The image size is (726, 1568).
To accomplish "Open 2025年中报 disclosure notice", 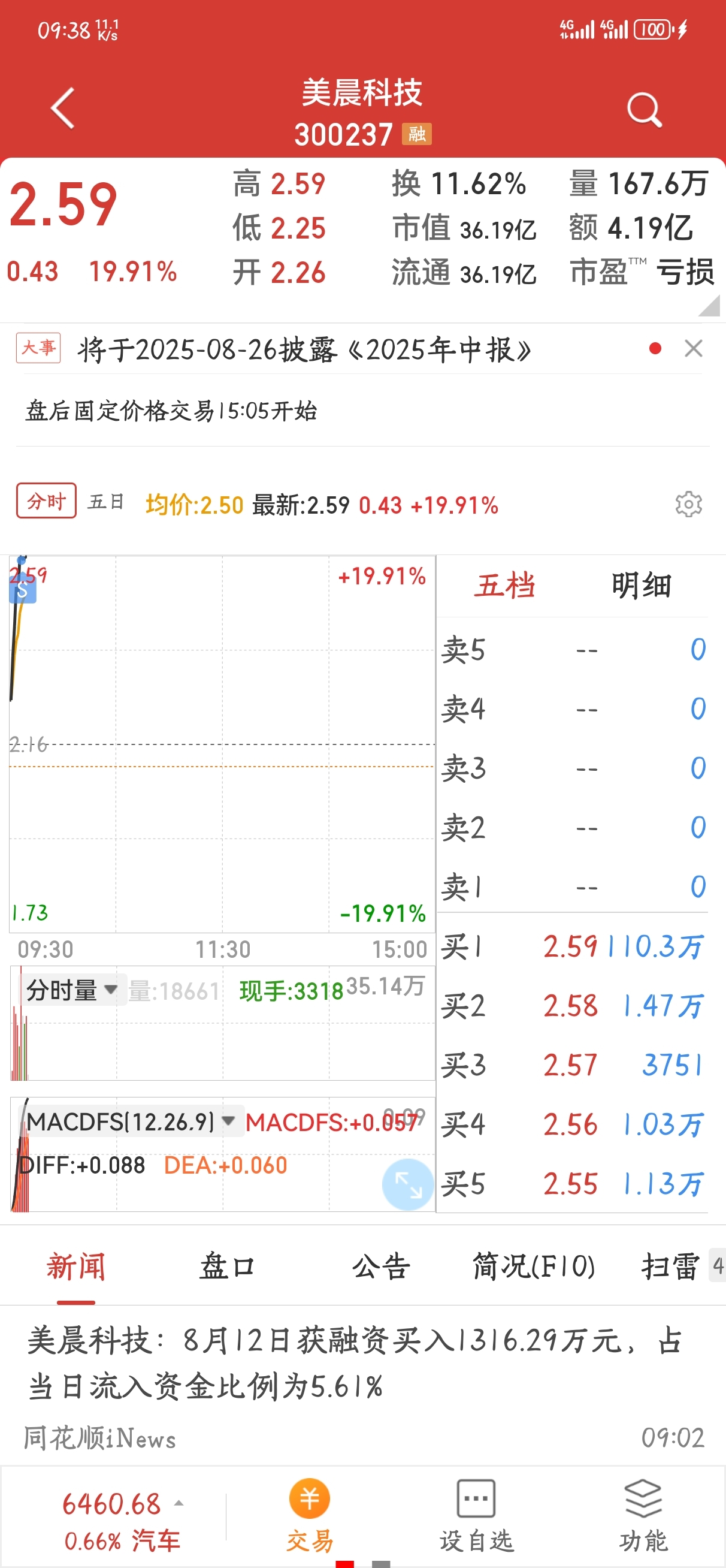I will (x=304, y=349).
